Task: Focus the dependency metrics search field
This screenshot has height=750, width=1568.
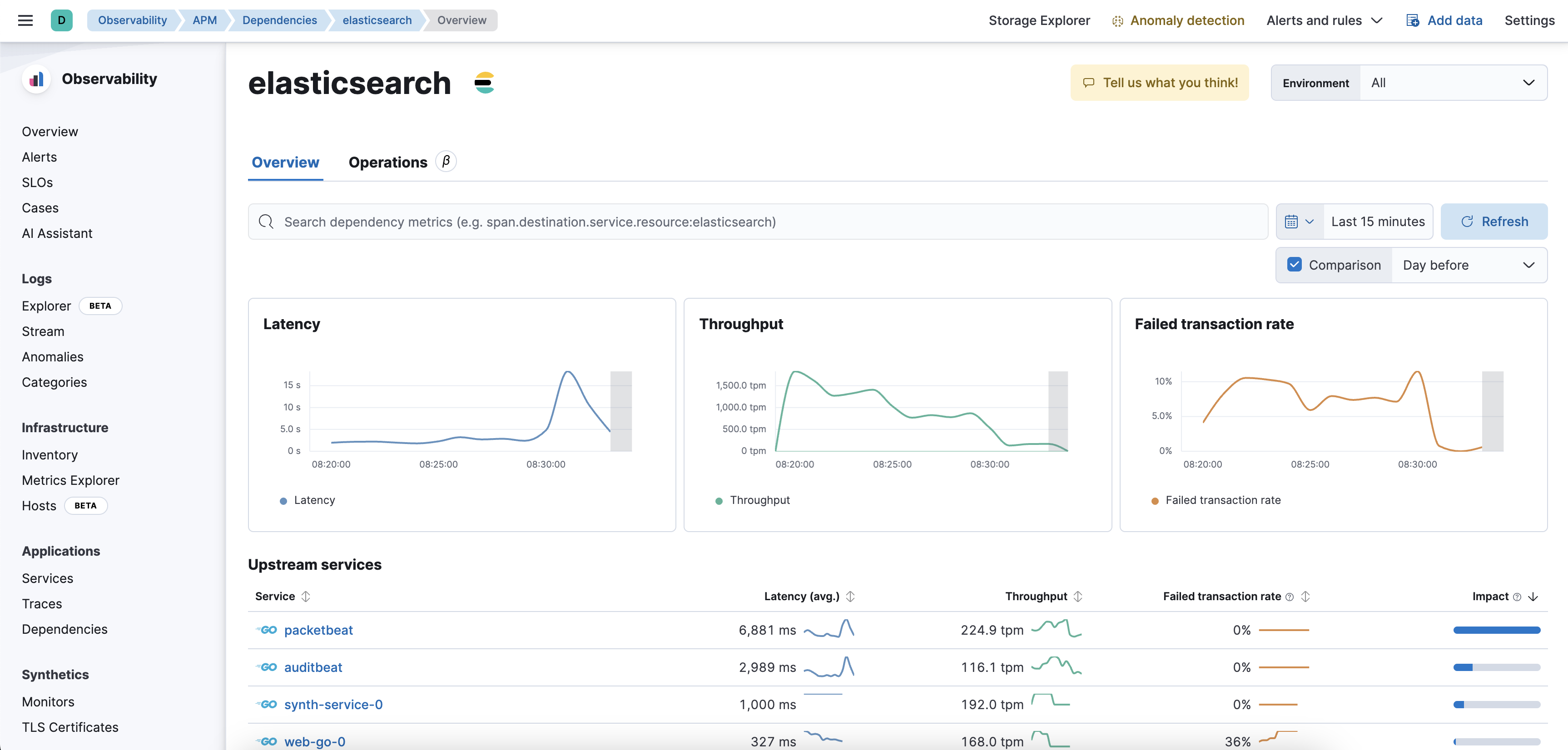Action: click(x=758, y=222)
